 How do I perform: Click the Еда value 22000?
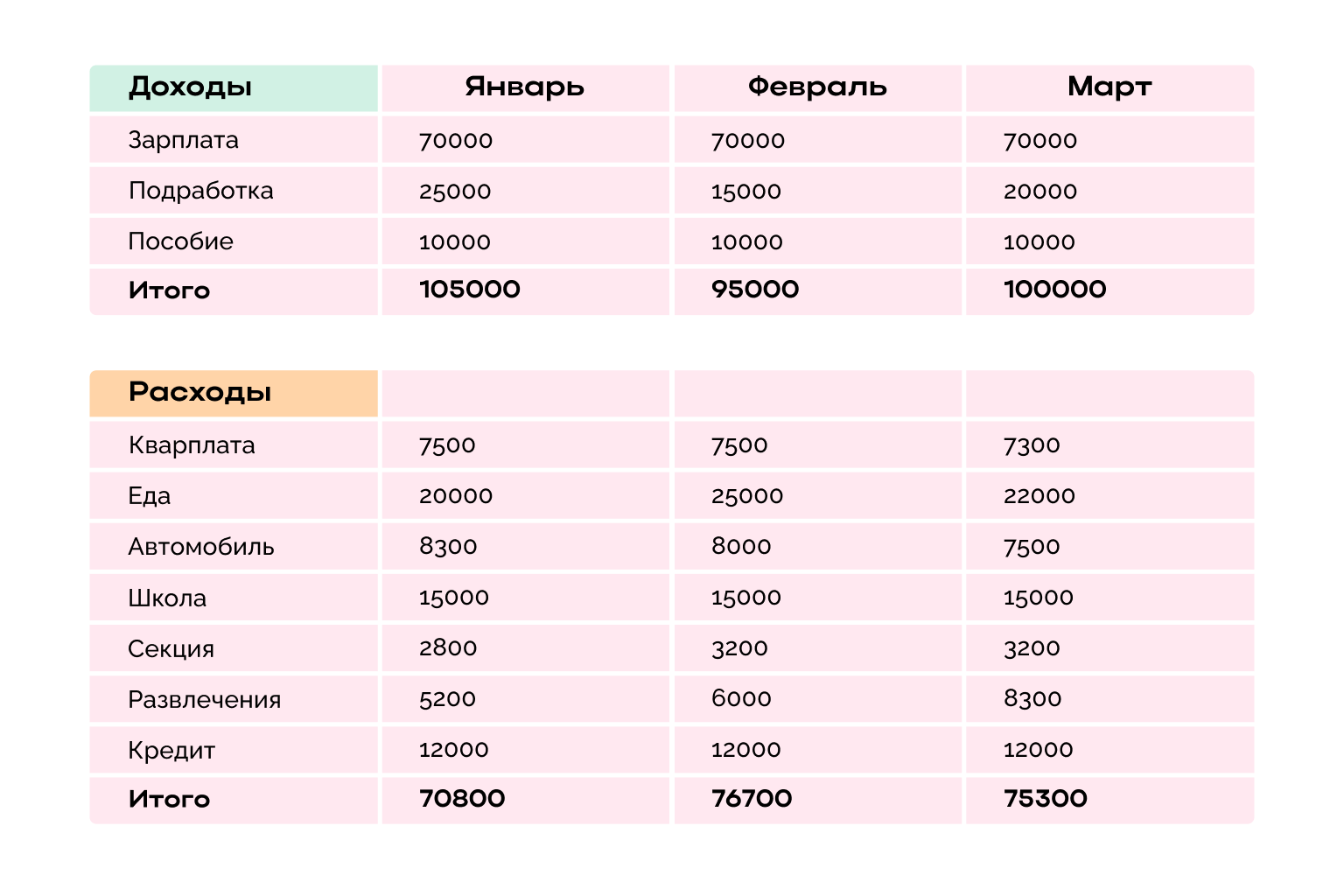(1039, 496)
